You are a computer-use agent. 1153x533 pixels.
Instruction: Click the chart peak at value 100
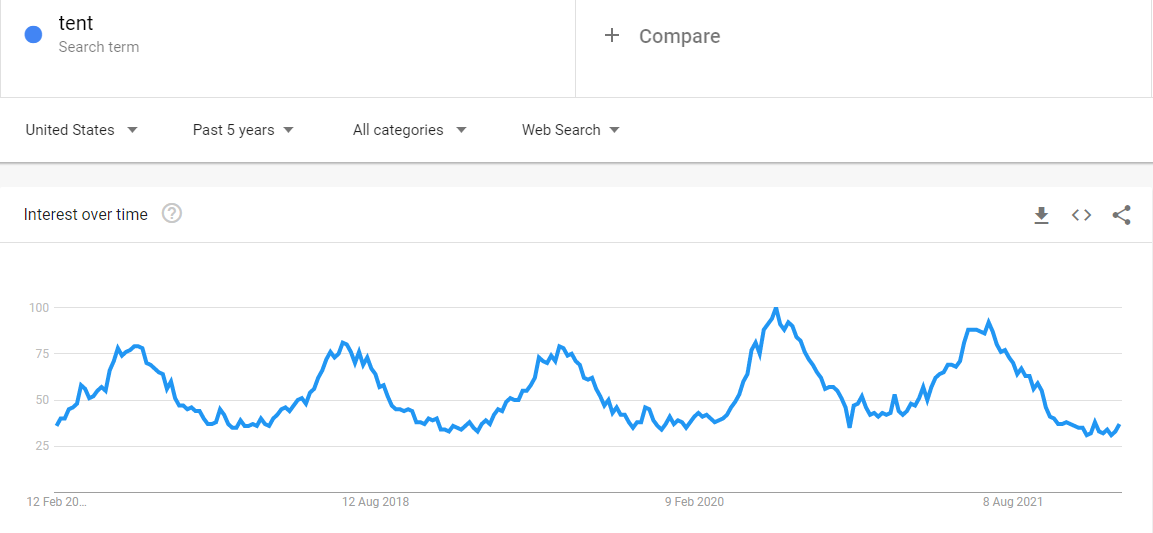[x=776, y=309]
